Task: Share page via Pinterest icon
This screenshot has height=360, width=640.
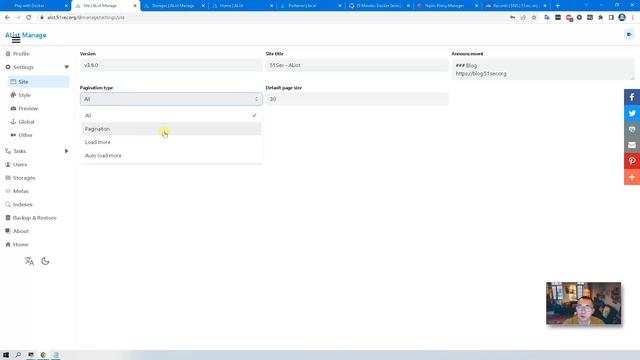Action: [x=632, y=161]
